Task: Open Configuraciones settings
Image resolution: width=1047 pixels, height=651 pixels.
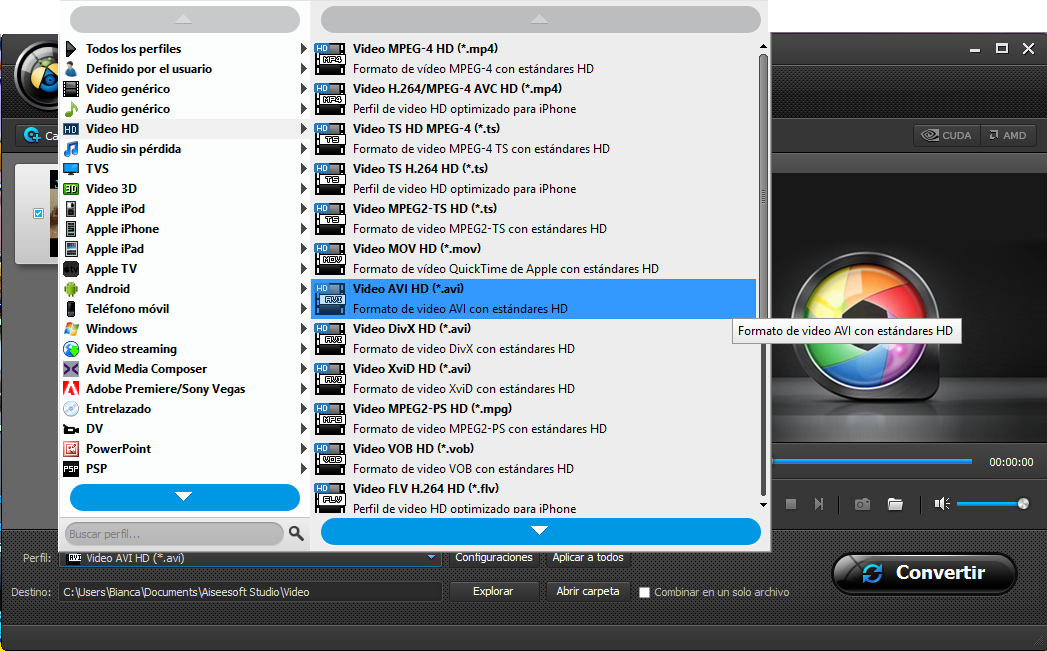Action: (494, 557)
